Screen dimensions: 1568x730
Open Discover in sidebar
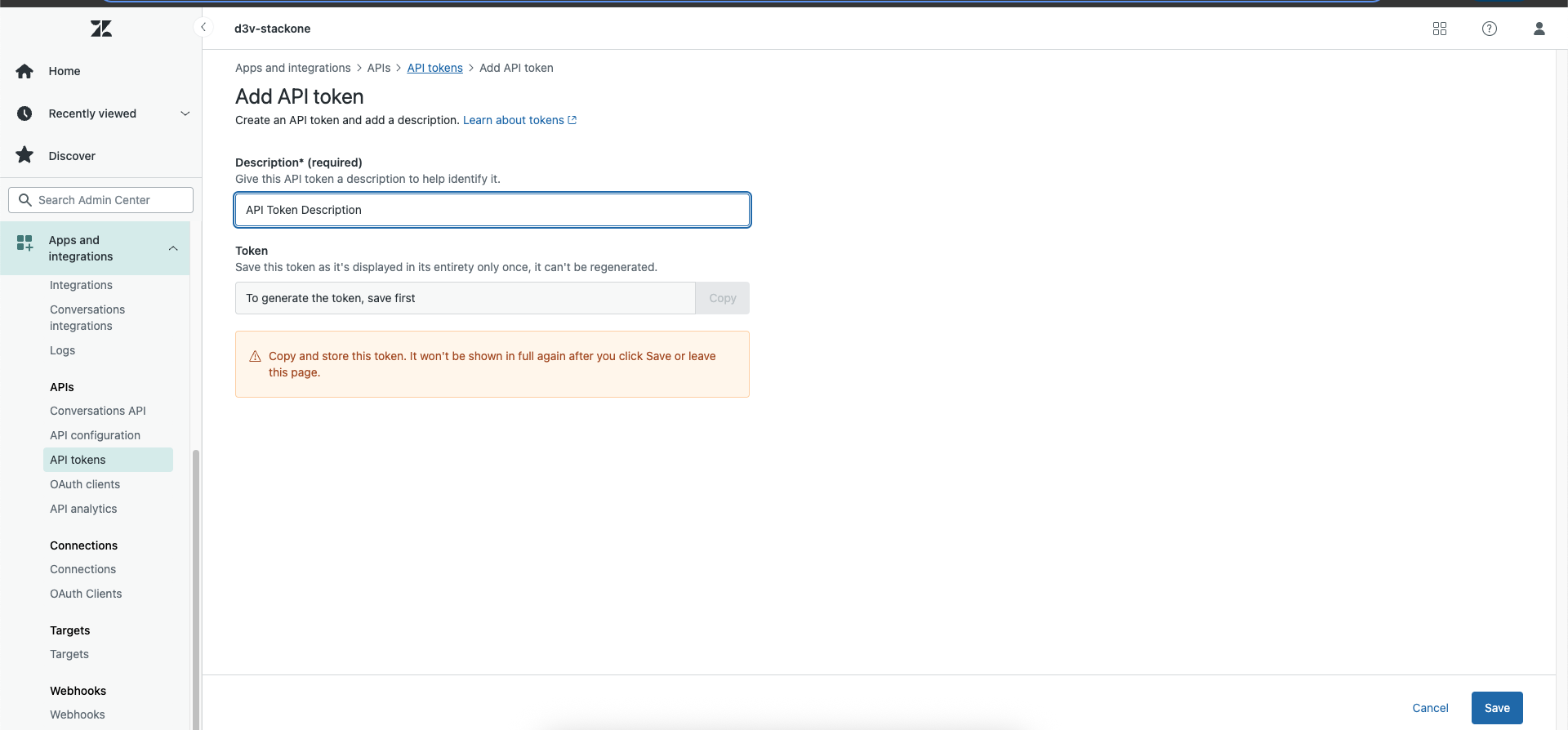(x=72, y=156)
